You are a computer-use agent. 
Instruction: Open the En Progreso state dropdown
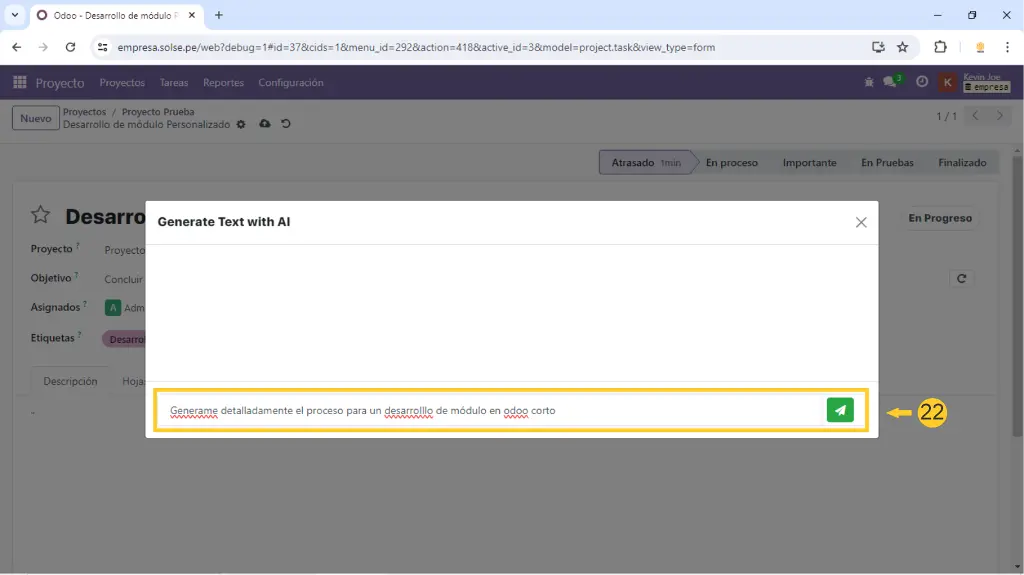coord(939,218)
